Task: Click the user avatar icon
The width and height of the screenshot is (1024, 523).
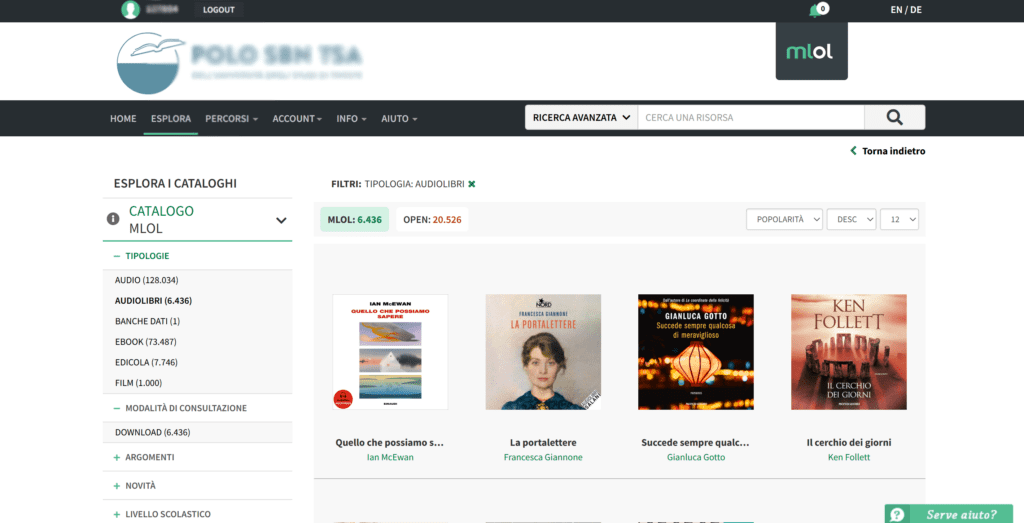Action: (130, 10)
